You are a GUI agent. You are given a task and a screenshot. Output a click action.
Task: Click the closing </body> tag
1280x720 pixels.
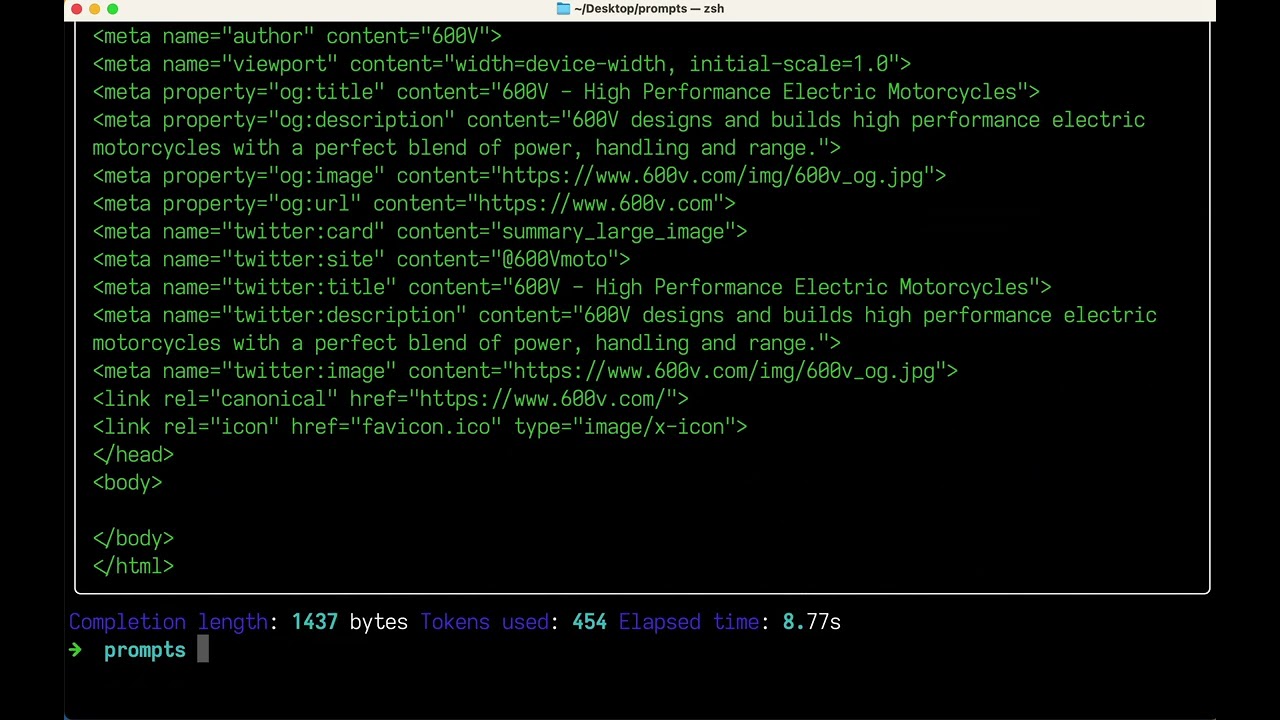point(133,540)
